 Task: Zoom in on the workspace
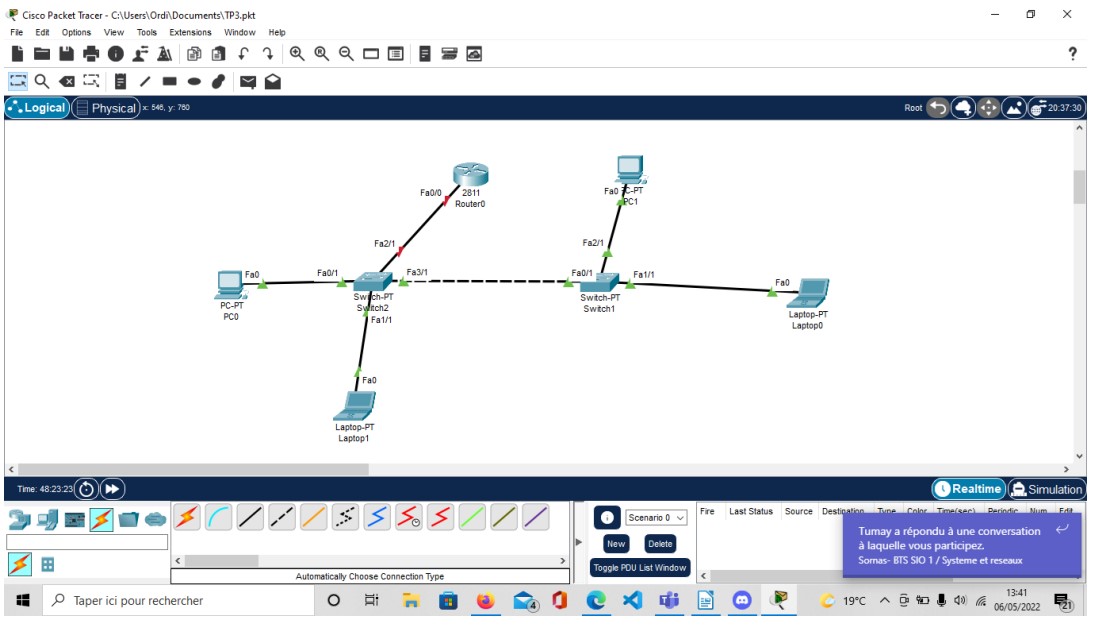click(x=297, y=54)
